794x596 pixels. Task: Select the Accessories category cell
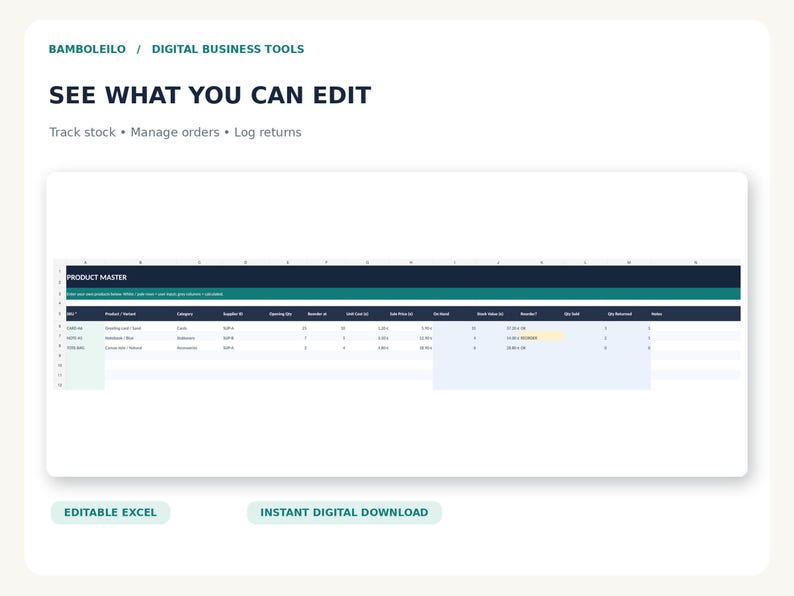199,348
